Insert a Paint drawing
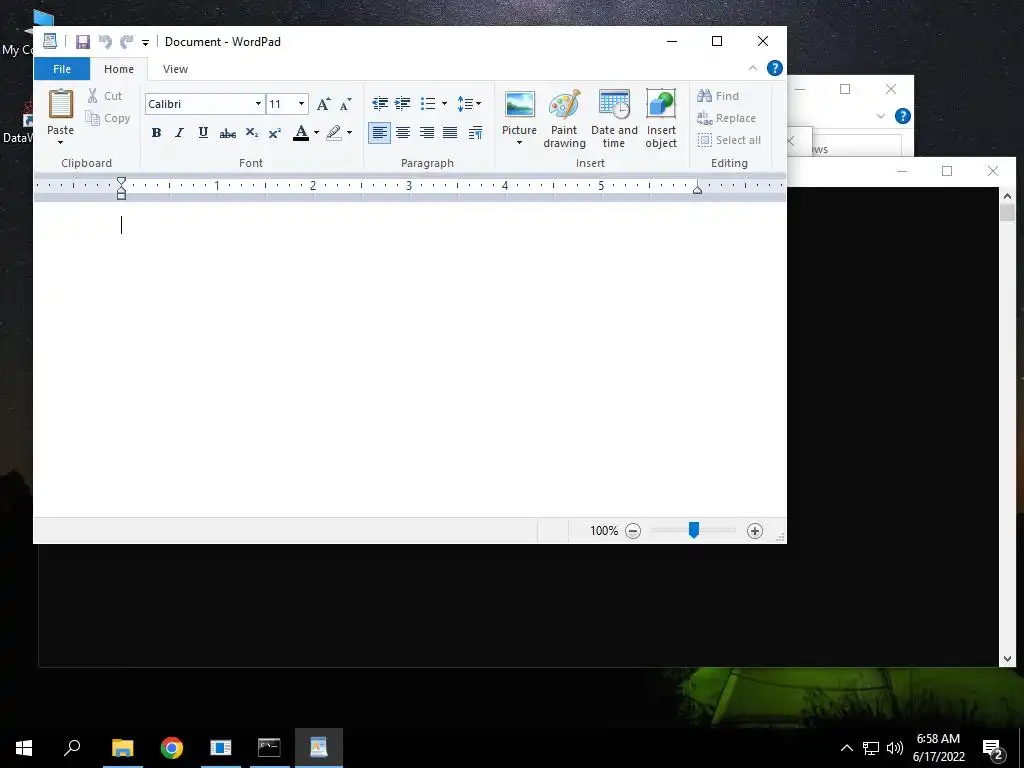The width and height of the screenshot is (1024, 768). pos(564,119)
